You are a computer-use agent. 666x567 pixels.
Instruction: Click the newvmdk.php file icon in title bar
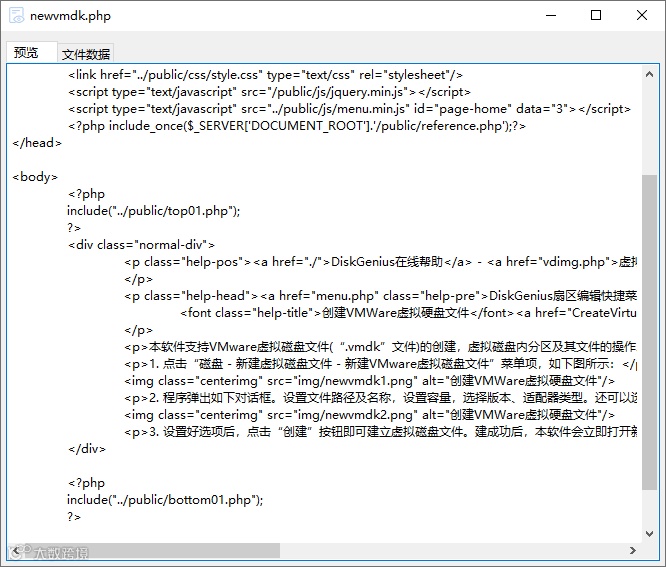pyautogui.click(x=17, y=16)
